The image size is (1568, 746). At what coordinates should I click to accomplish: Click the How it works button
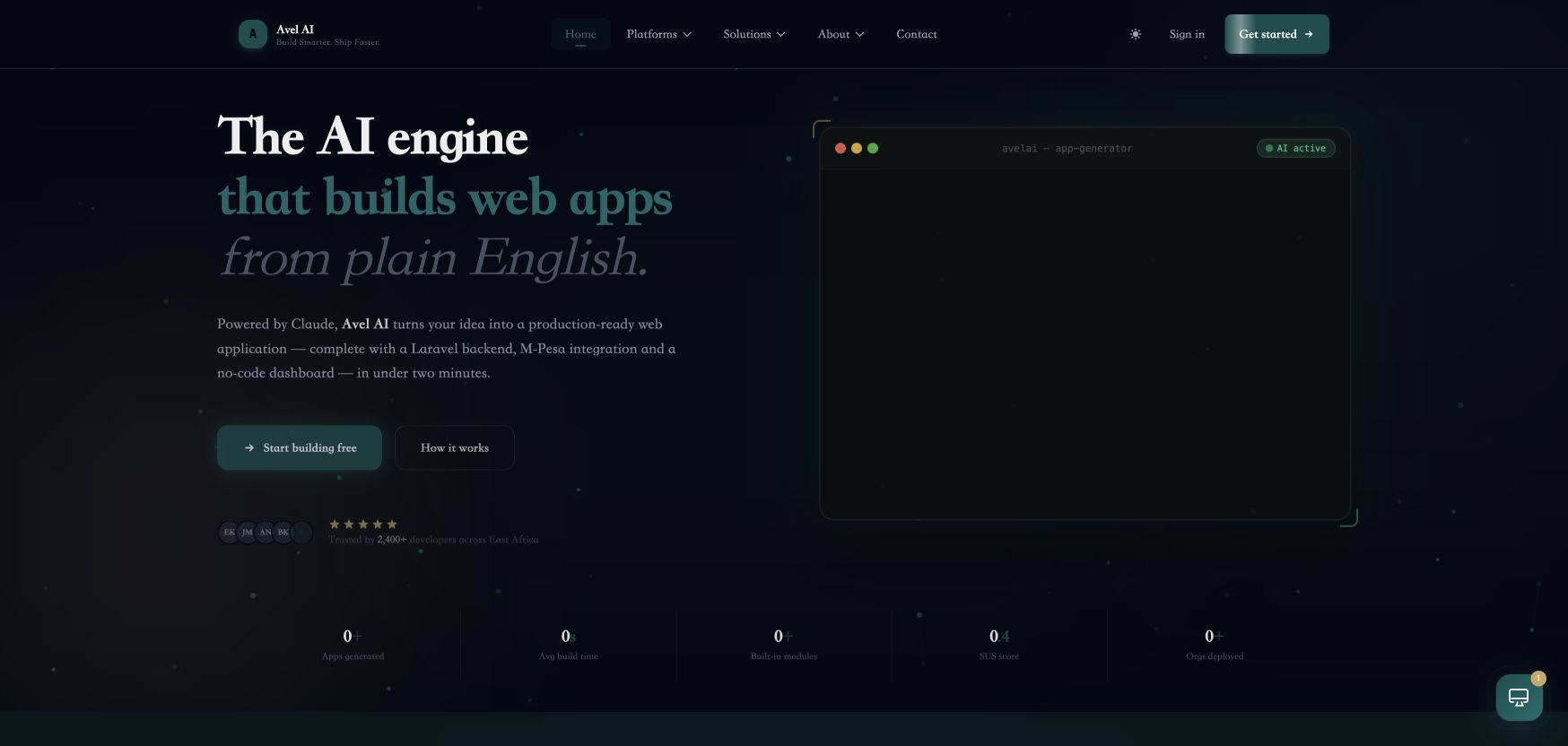[x=455, y=447]
